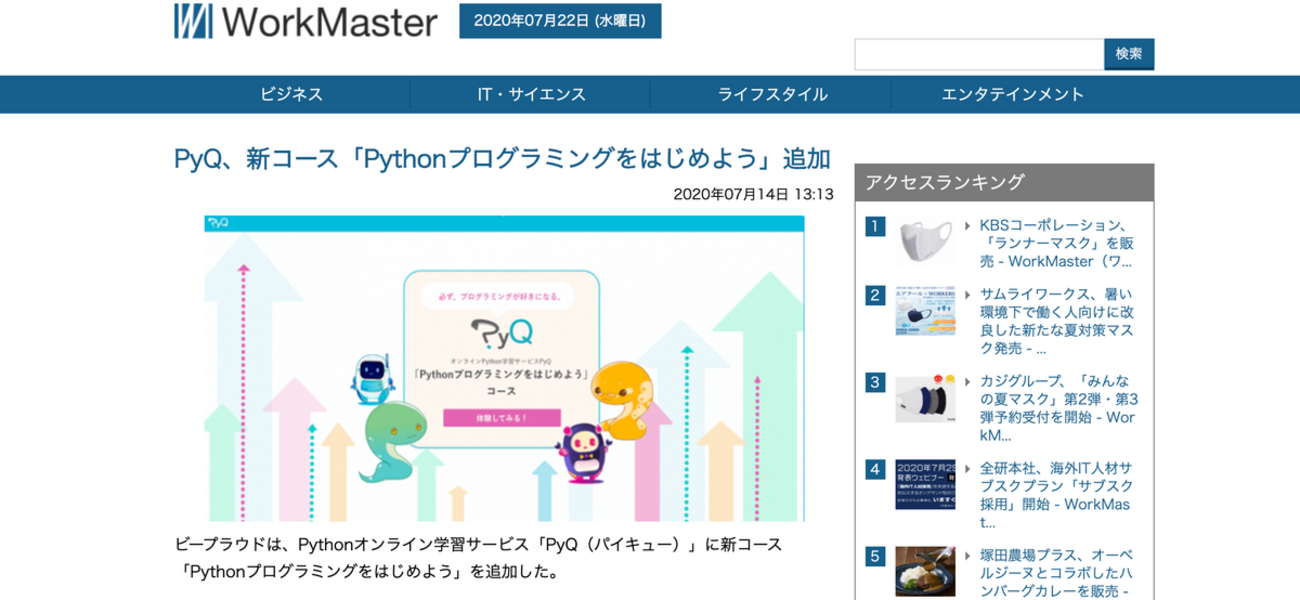Screen dimensions: 1300x600
Task: Open 全研本社 ranking article link
Action: point(1057,495)
